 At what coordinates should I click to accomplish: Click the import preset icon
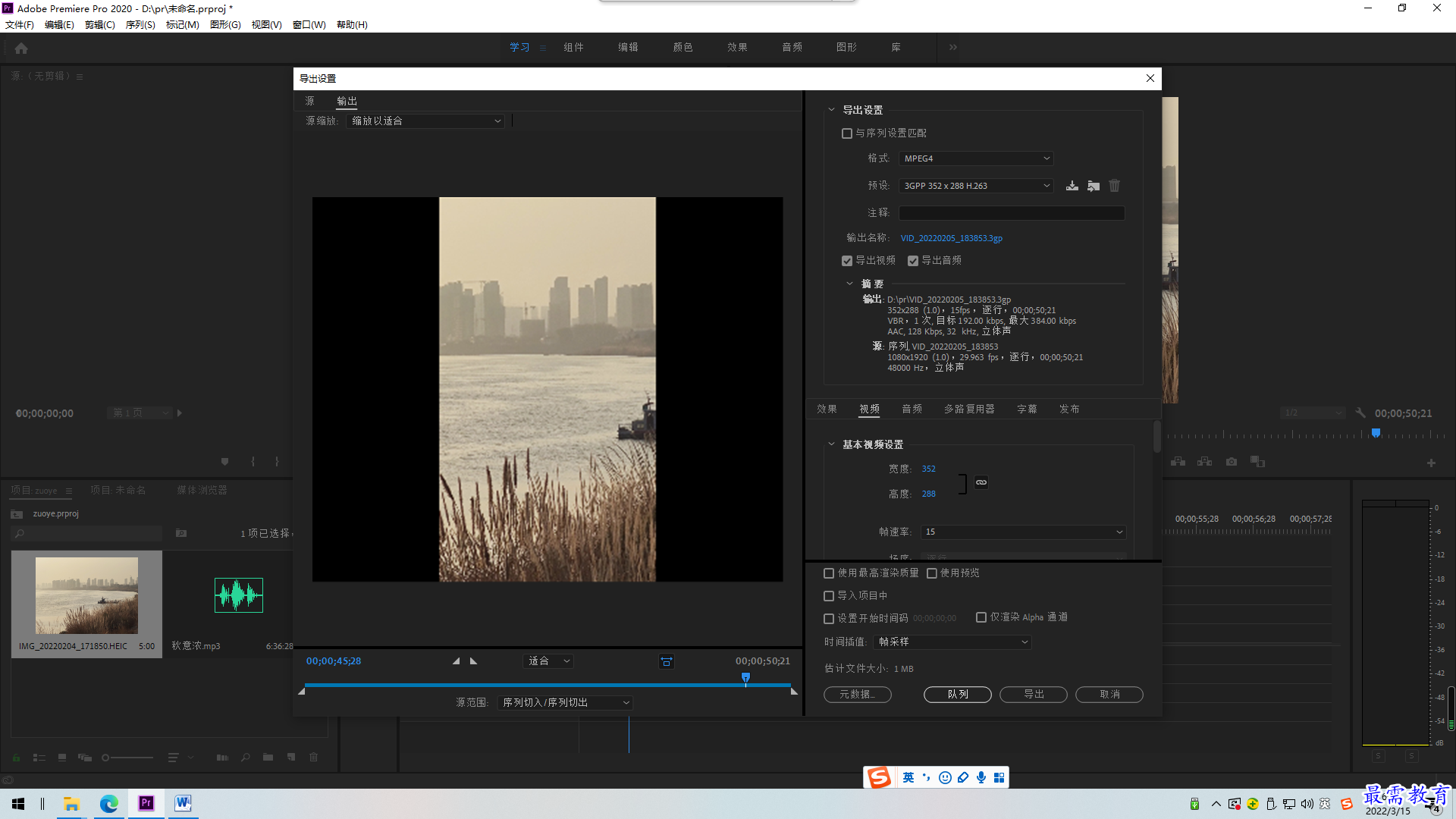(1093, 186)
